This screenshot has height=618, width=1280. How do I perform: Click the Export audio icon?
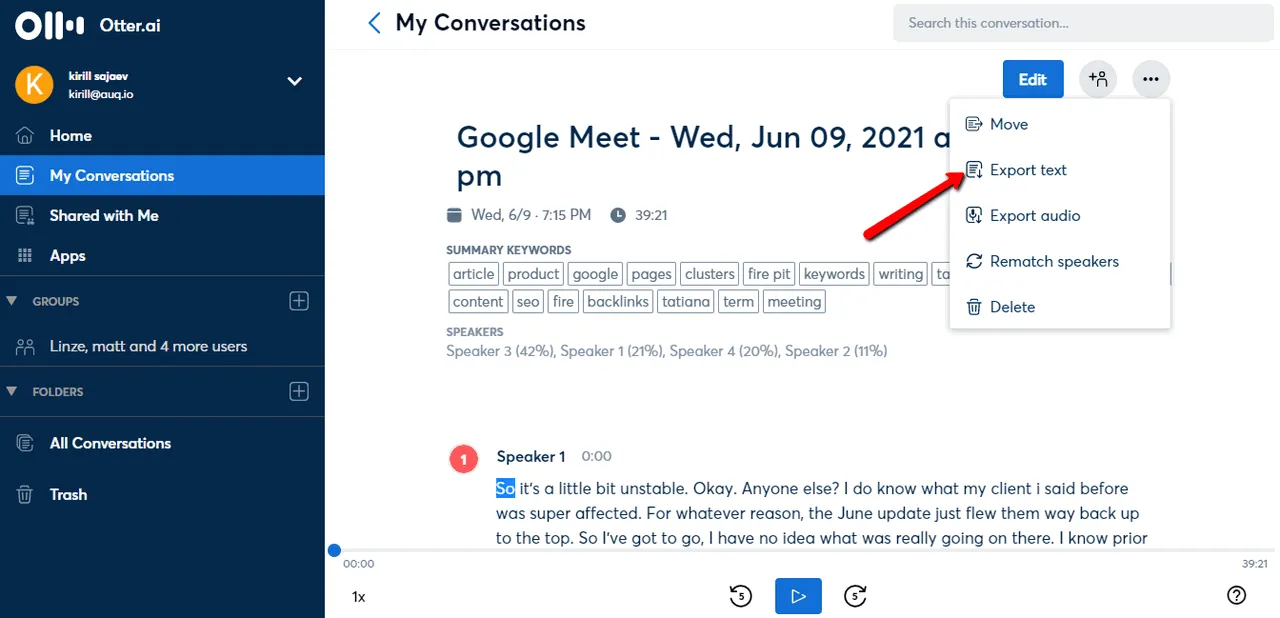click(973, 215)
